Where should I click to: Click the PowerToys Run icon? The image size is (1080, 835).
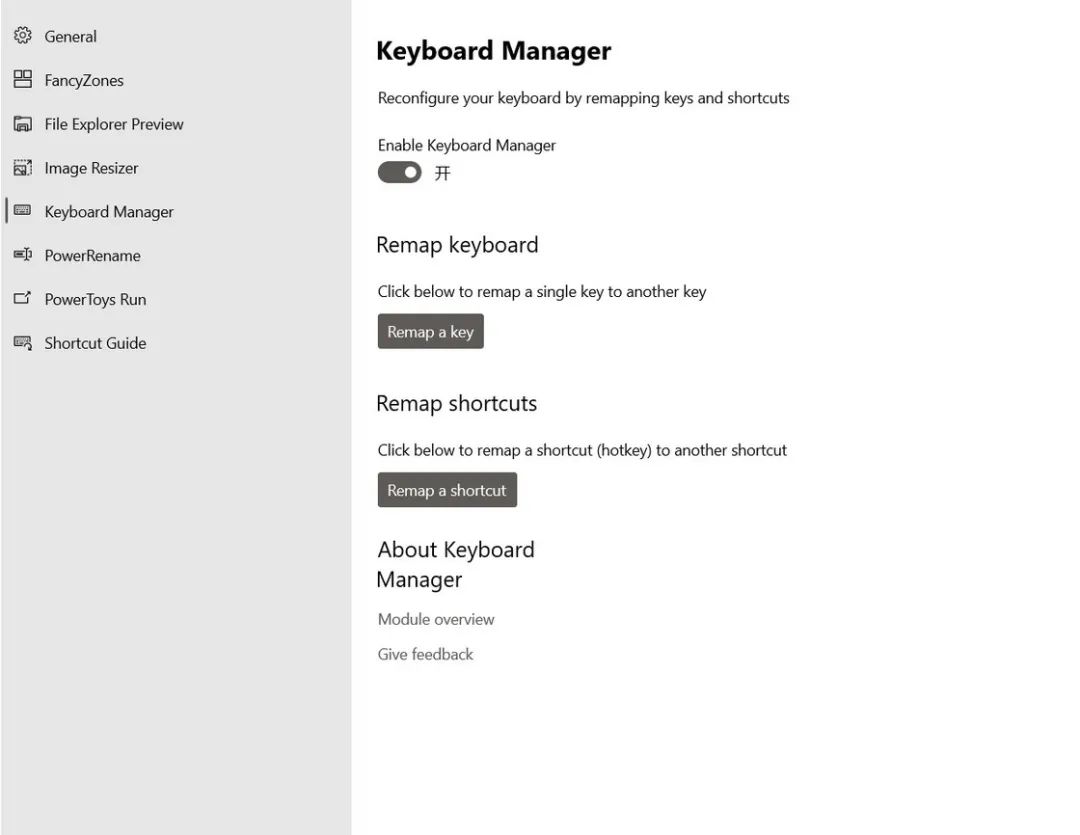pos(22,299)
